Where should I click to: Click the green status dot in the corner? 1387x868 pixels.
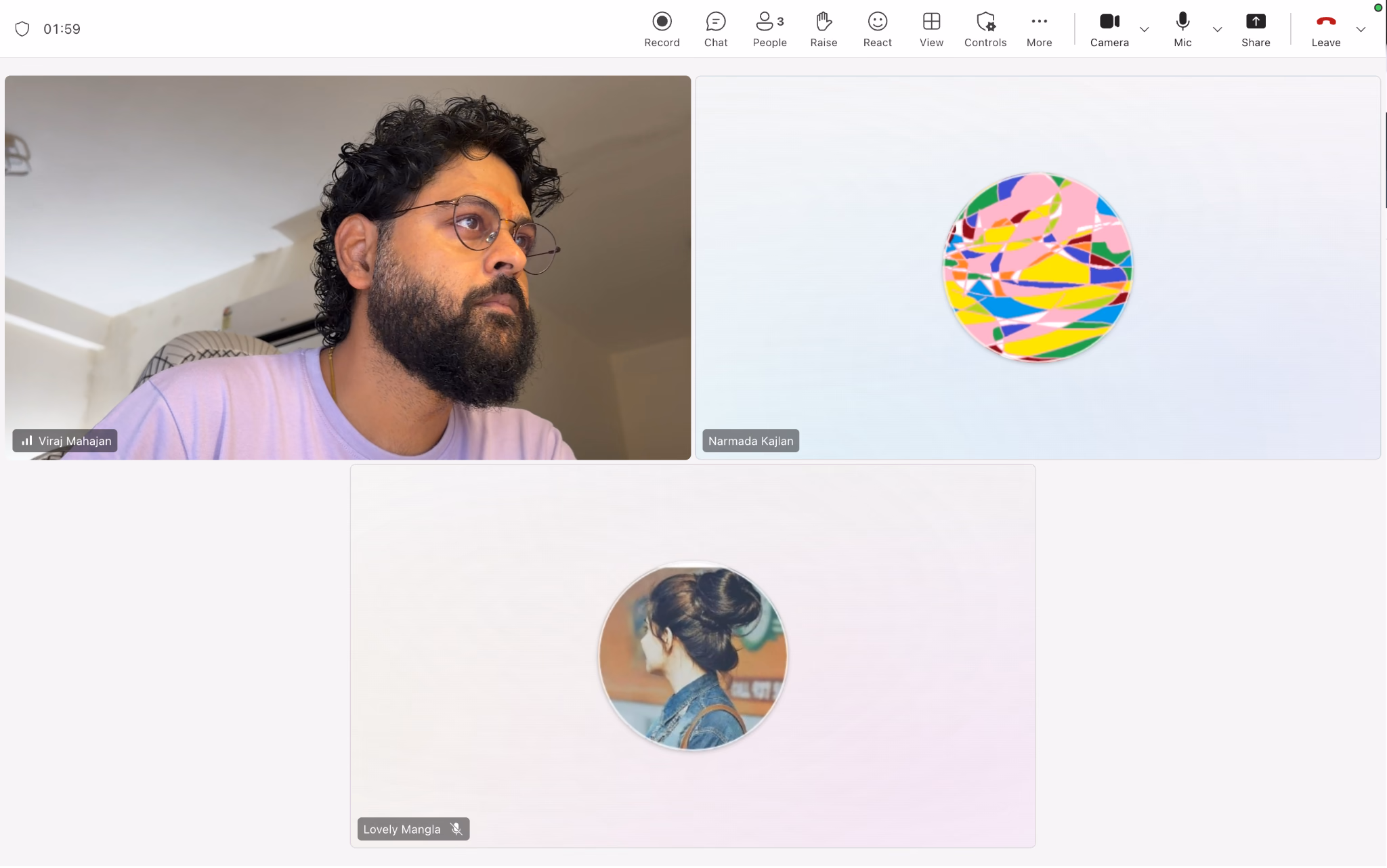point(1378,8)
